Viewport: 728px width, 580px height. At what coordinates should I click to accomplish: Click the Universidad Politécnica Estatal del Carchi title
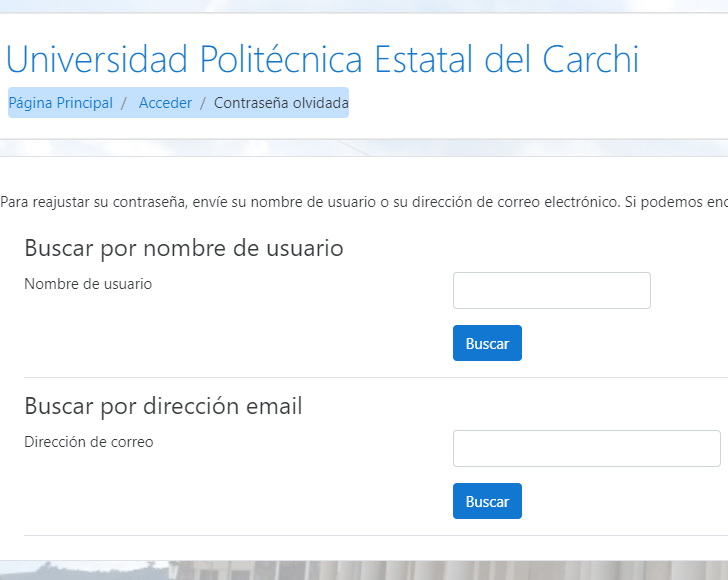[322, 60]
